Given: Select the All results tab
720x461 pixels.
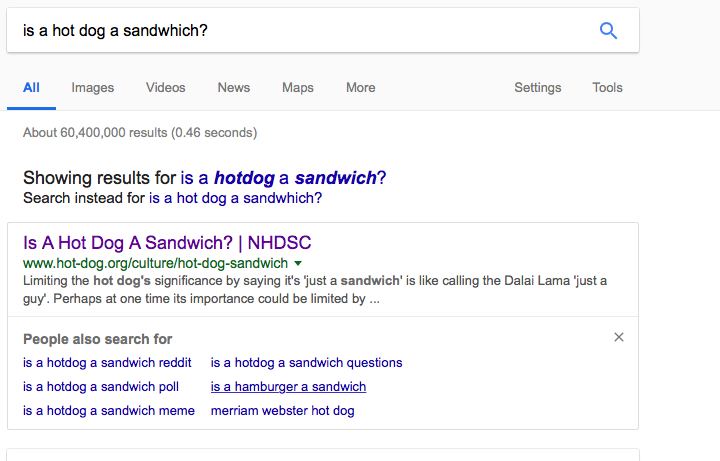Looking at the screenshot, I should [x=31, y=88].
